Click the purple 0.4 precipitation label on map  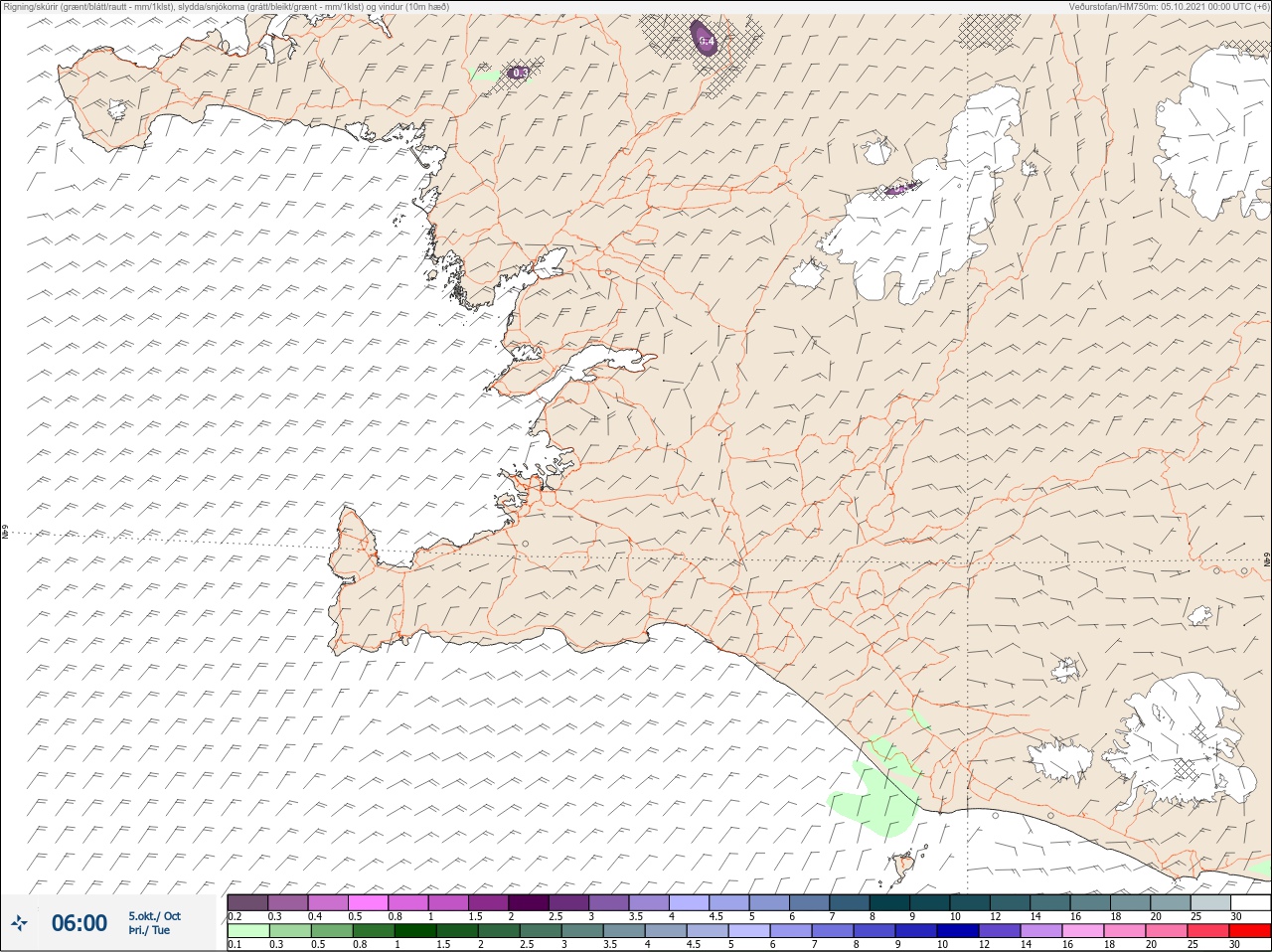pos(706,41)
